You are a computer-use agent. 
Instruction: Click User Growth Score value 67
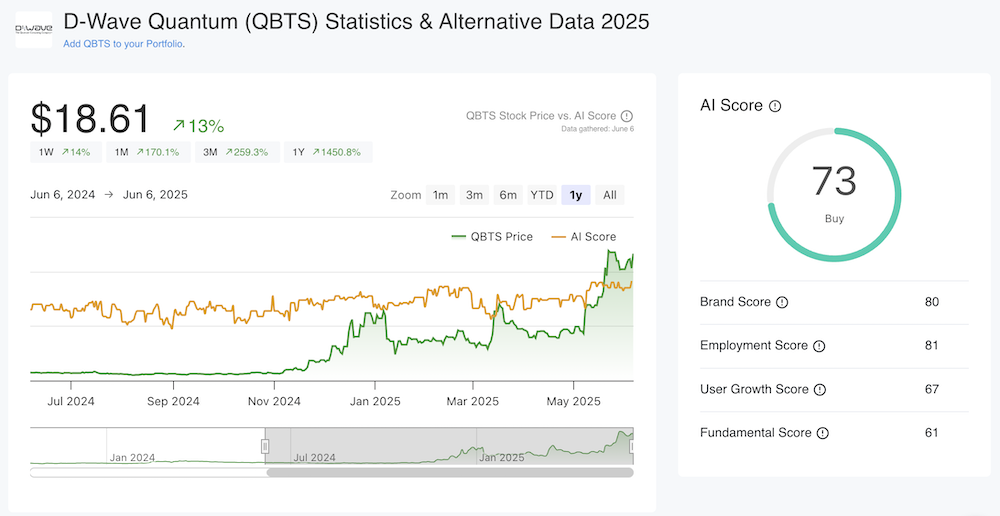tap(932, 389)
